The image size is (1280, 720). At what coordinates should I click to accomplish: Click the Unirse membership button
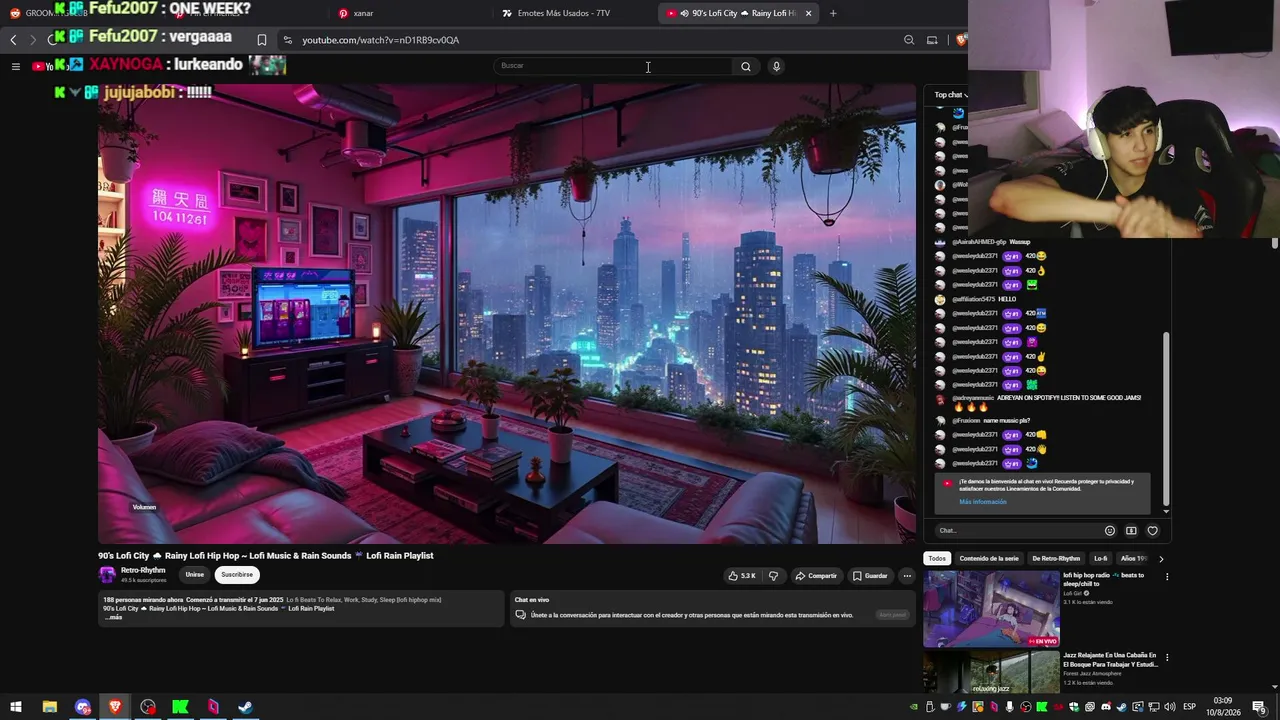click(194, 575)
